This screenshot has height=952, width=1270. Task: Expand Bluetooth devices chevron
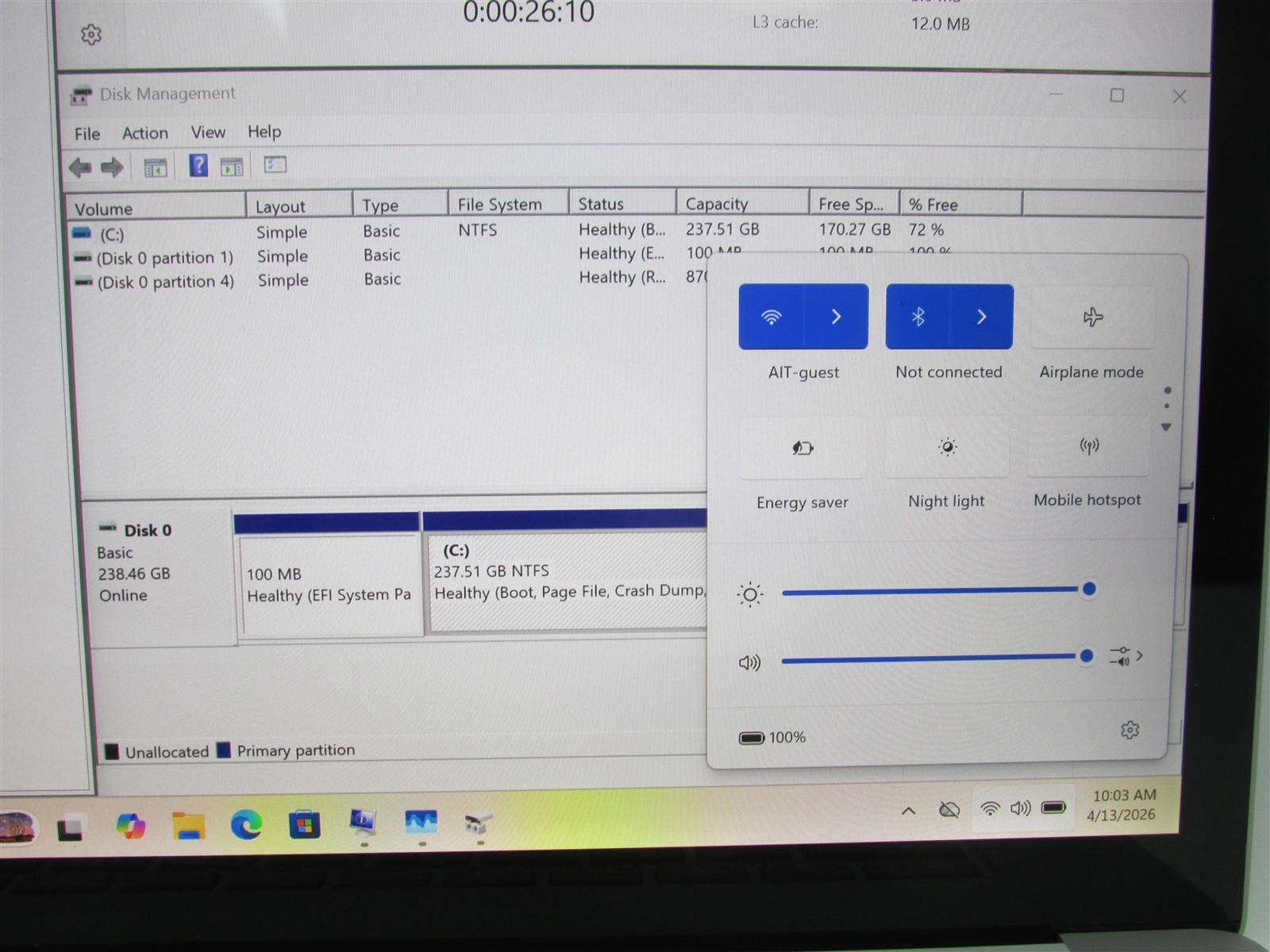[982, 317]
